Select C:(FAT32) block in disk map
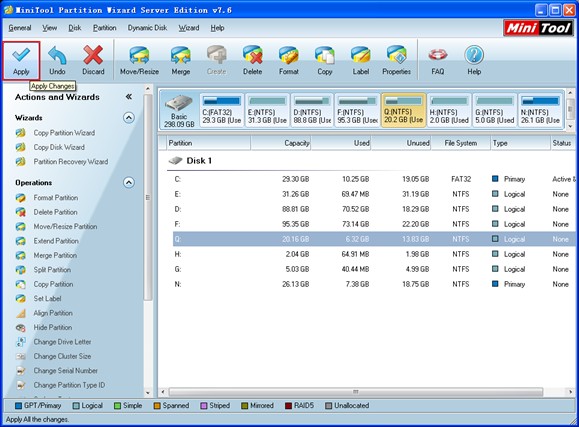Screen dimensions: 579x427 tap(222, 110)
